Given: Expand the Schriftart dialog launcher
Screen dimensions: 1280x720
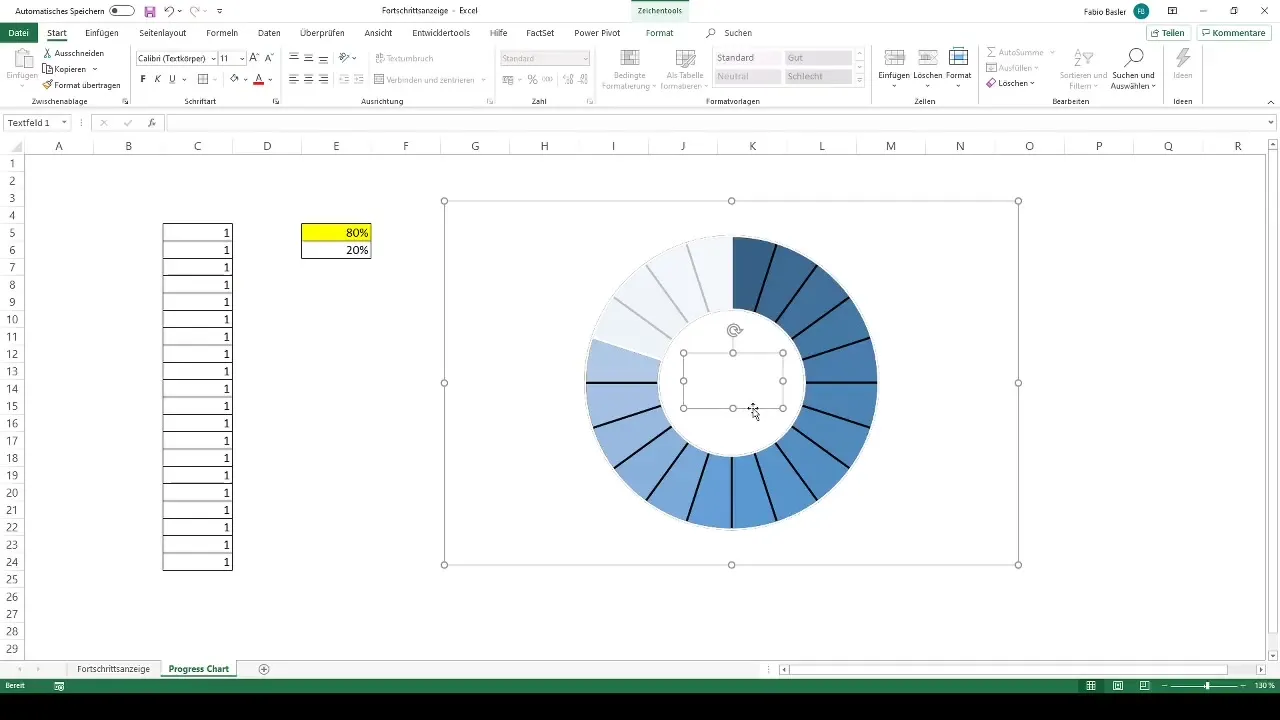Looking at the screenshot, I should point(275,102).
